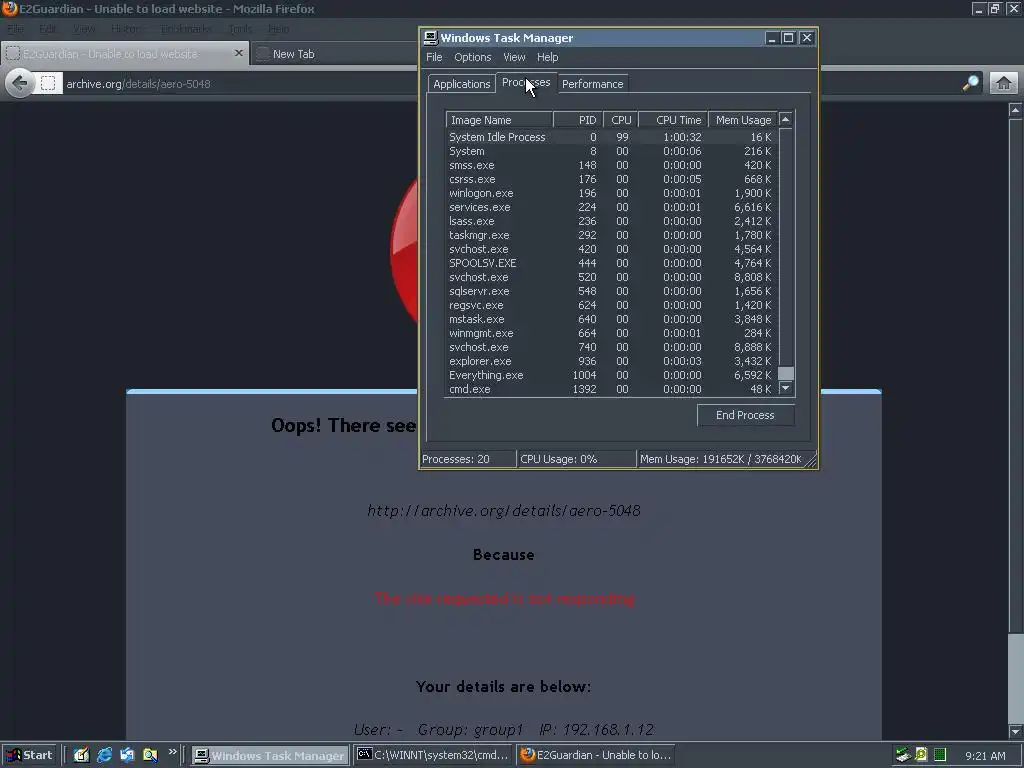Click the magnifier search icon in the Firefox toolbar
The image size is (1024, 768).
970,83
